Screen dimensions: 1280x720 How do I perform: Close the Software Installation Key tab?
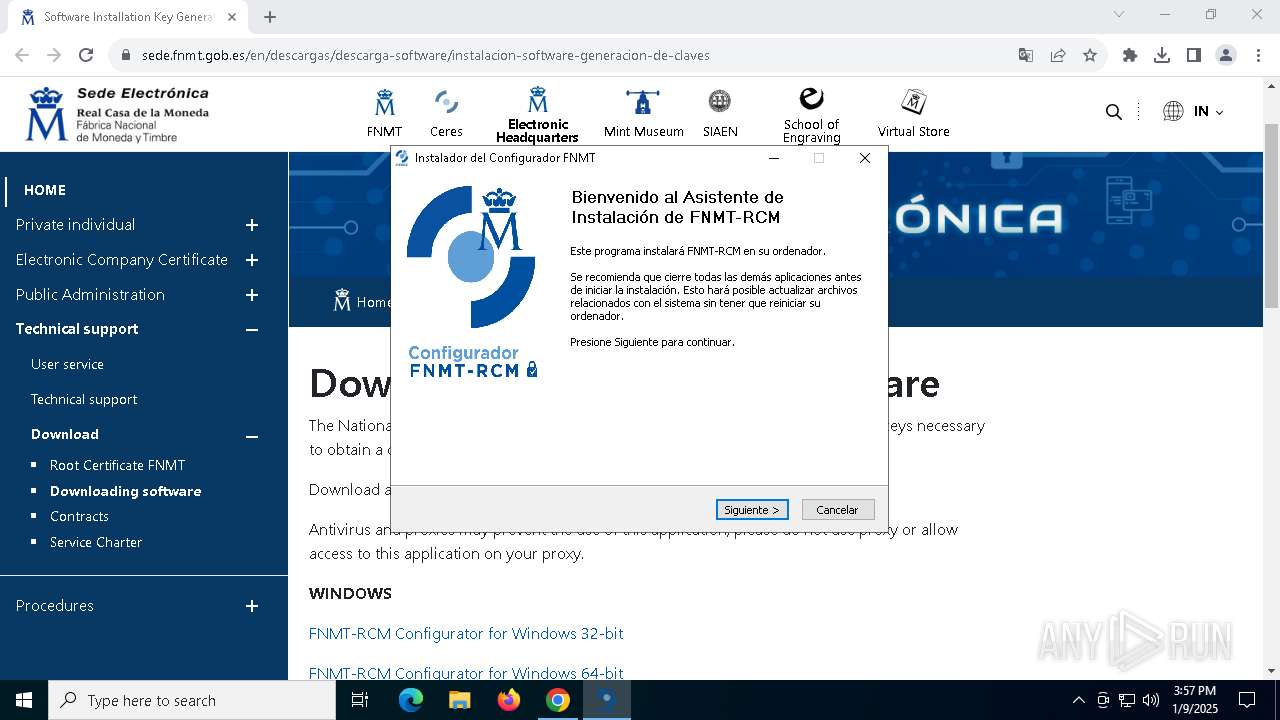click(232, 17)
